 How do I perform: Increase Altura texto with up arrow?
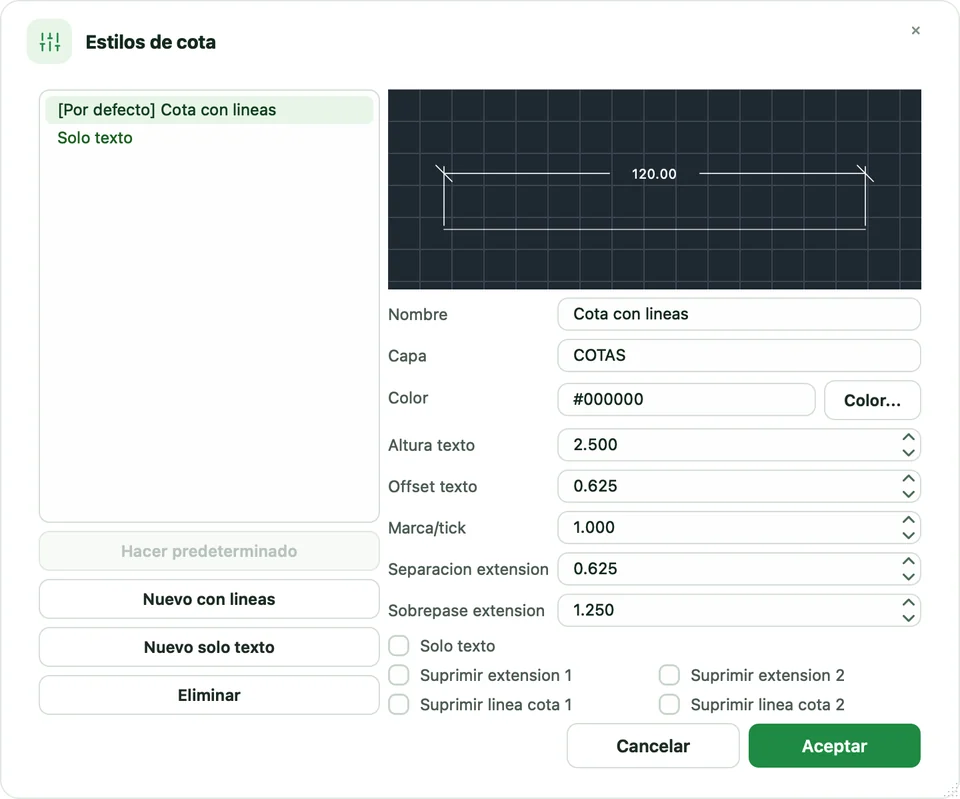pos(909,437)
